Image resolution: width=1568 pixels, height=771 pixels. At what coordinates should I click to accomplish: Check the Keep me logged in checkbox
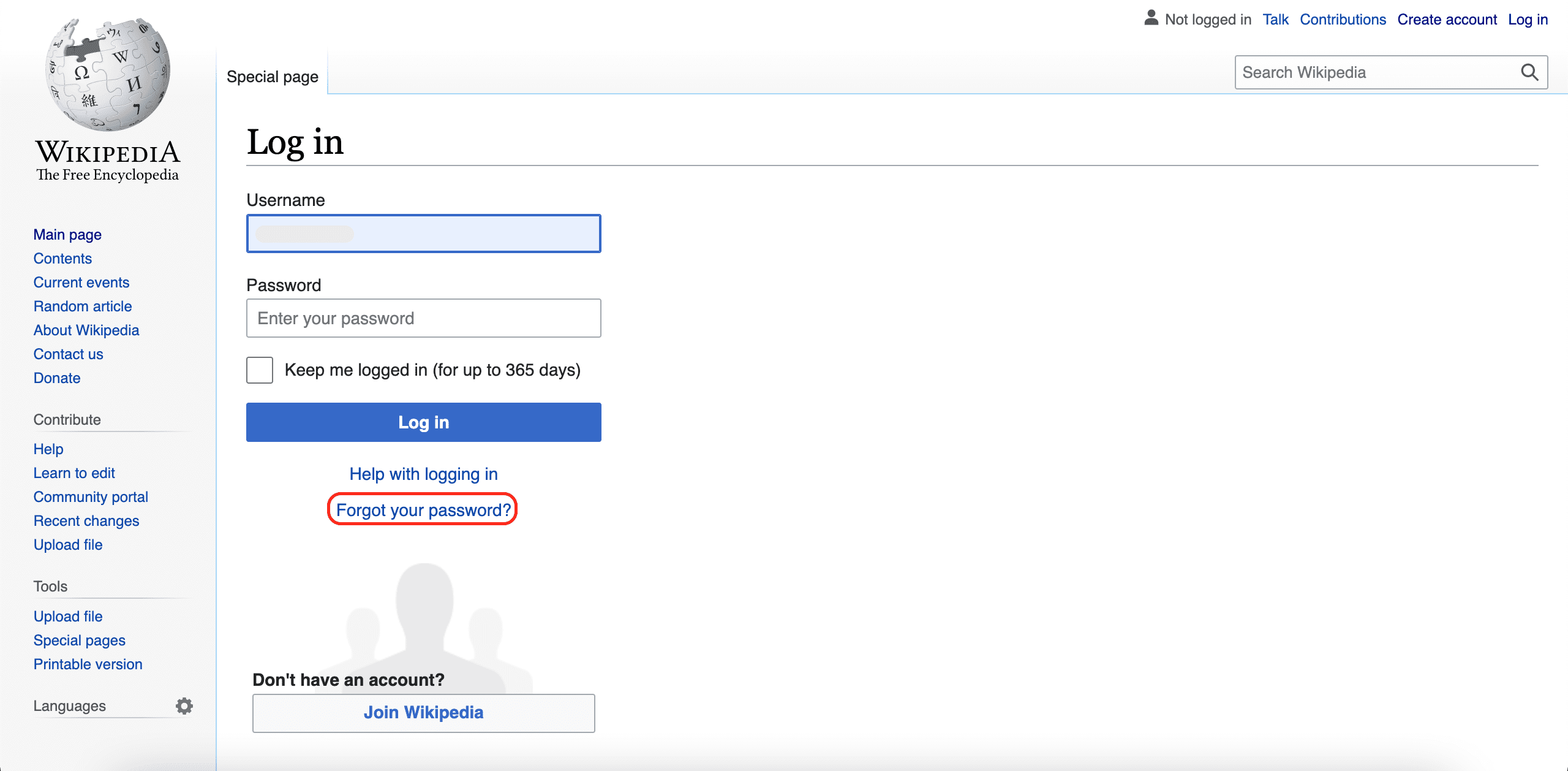(260, 370)
